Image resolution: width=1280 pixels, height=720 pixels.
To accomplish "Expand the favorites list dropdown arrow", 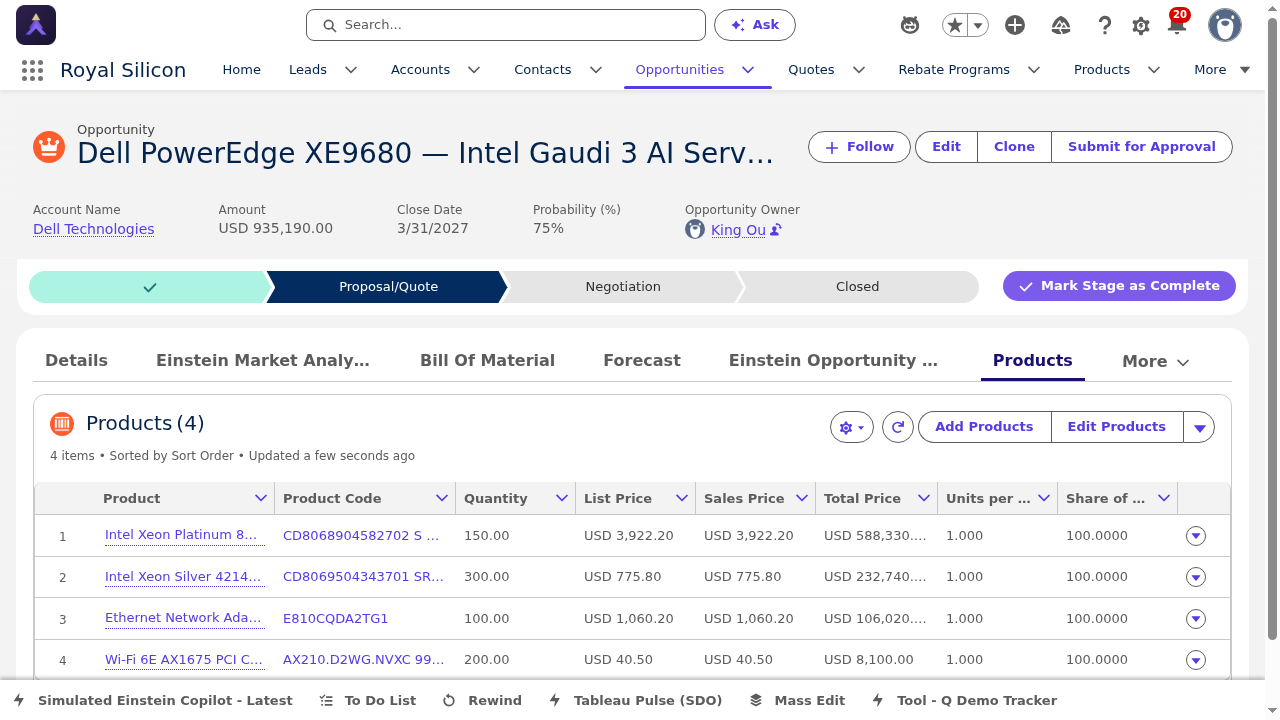I will (x=978, y=26).
